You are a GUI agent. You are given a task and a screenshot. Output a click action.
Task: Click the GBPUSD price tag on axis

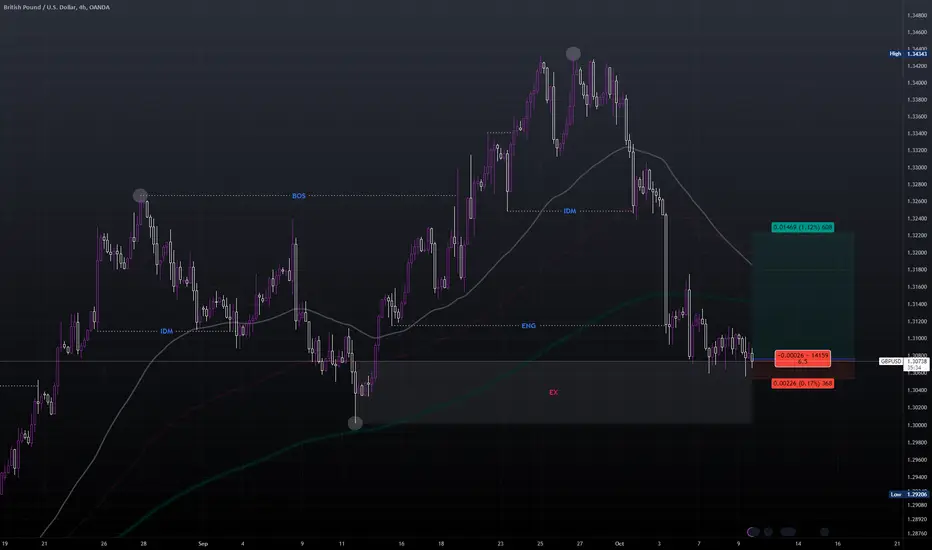point(890,362)
